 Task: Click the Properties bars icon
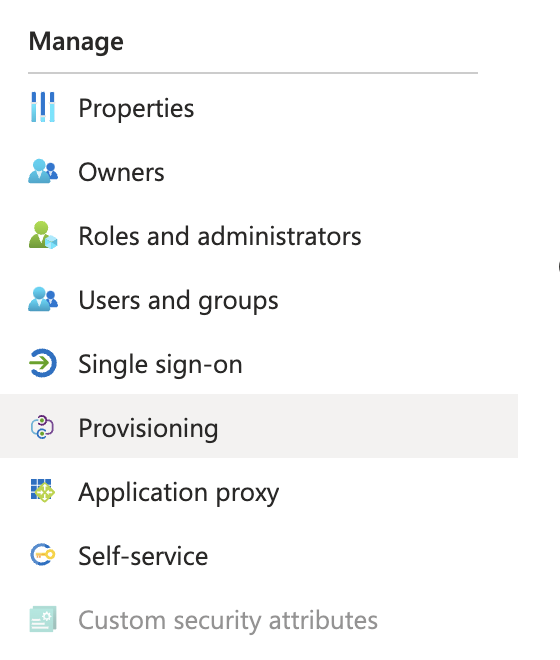coord(43,107)
